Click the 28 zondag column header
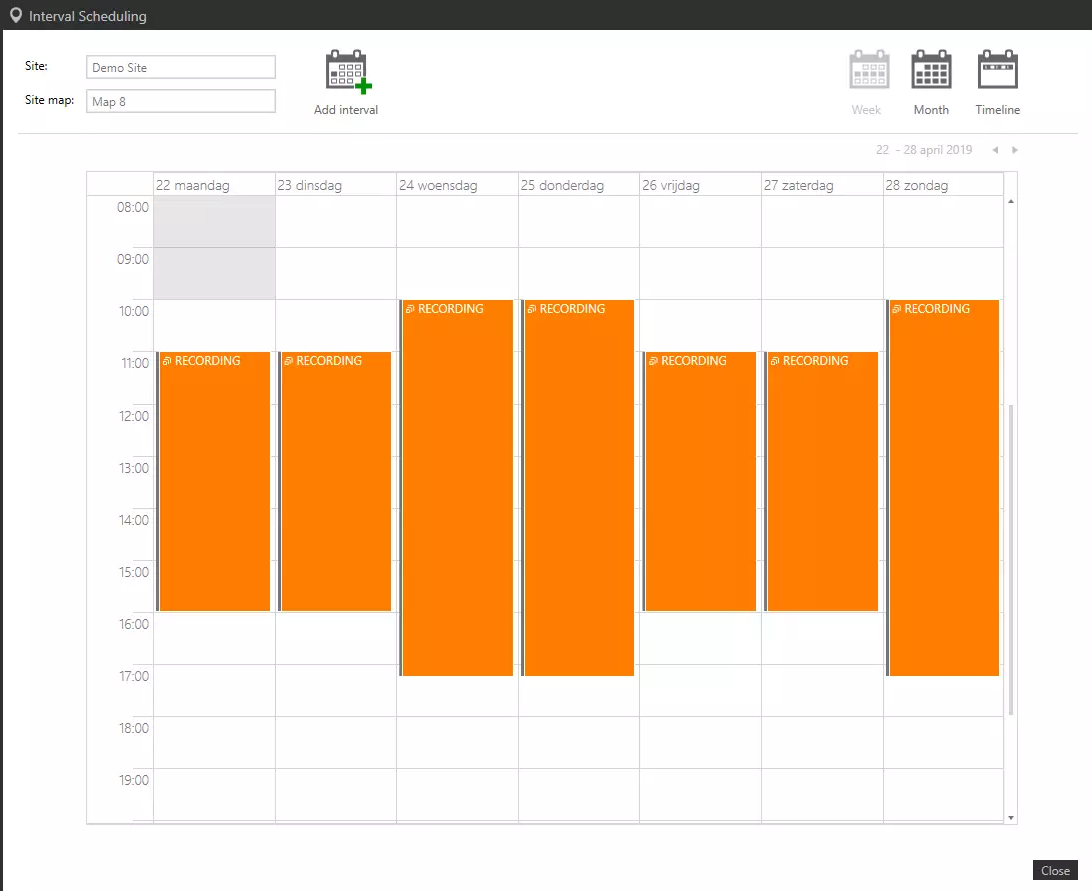The height and width of the screenshot is (891, 1092). tap(944, 185)
